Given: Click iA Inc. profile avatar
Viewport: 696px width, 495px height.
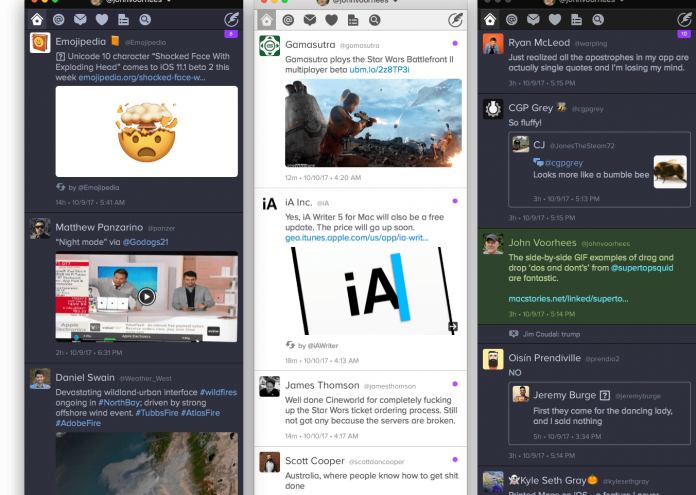Looking at the screenshot, I should point(269,204).
